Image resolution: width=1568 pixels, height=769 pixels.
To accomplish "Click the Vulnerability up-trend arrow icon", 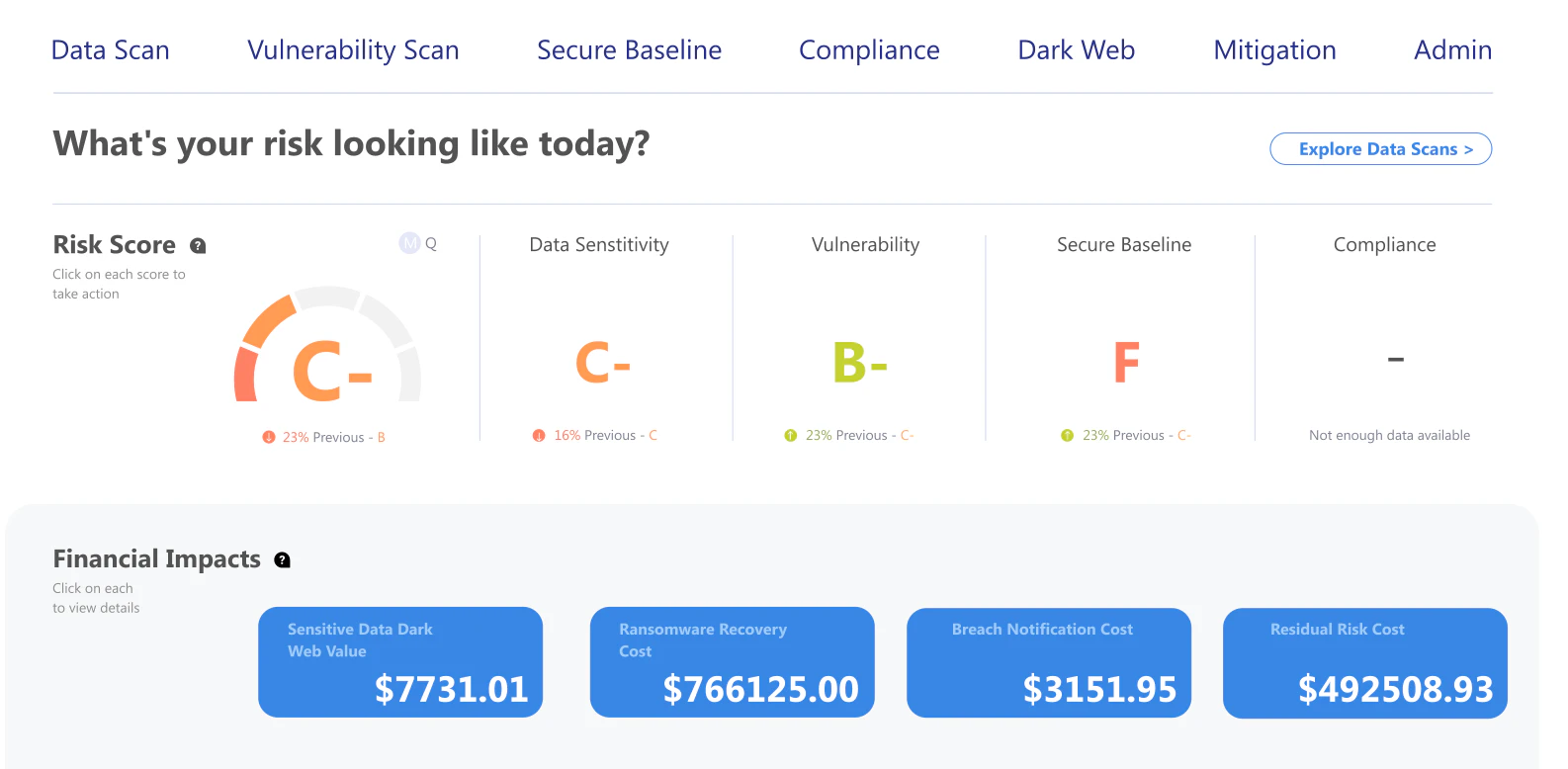I will pyautogui.click(x=791, y=435).
